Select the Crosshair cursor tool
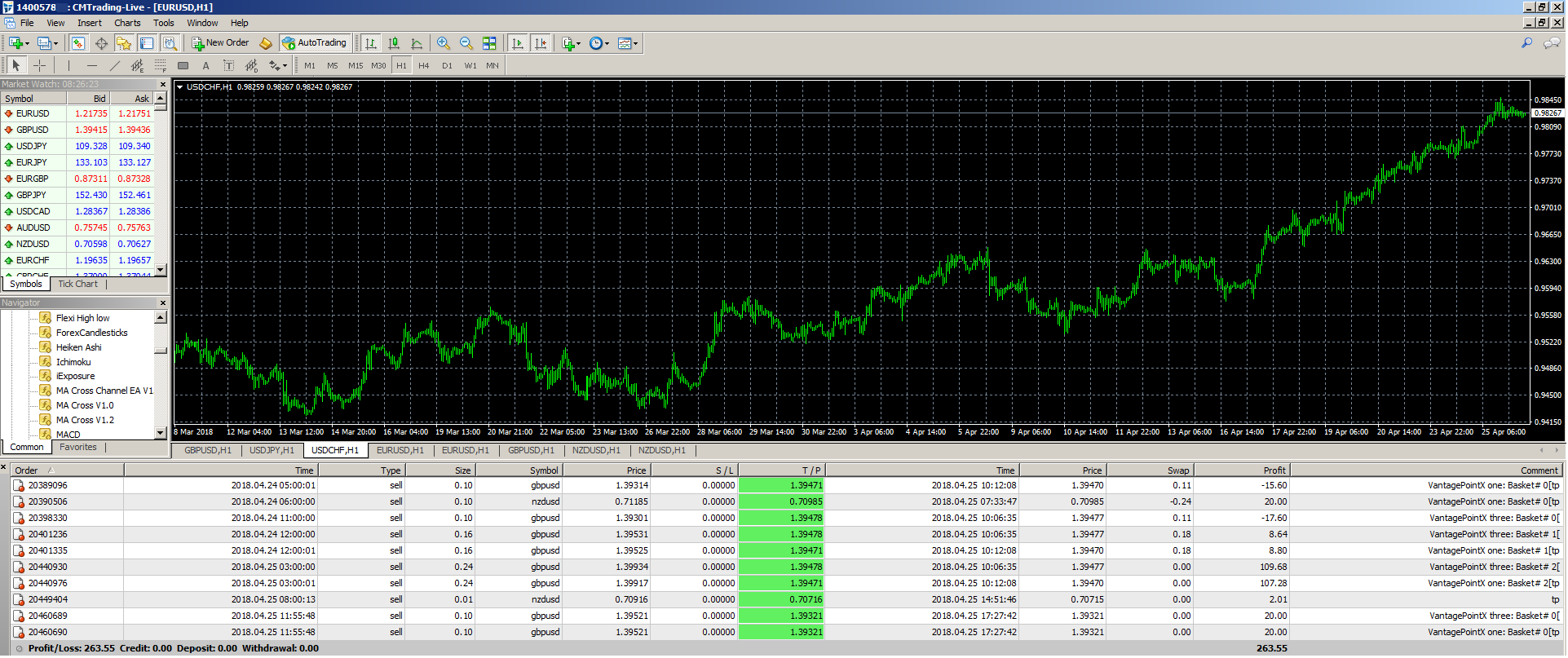 [x=39, y=65]
